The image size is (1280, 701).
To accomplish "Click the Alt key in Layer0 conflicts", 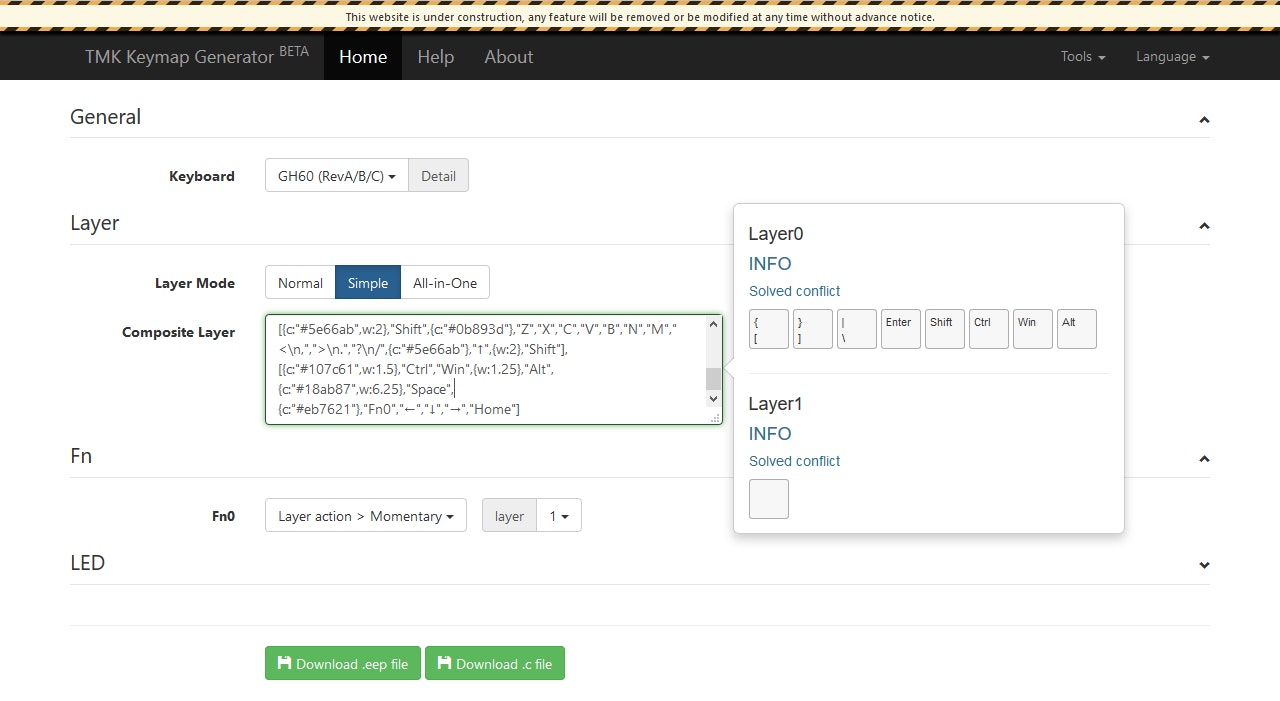I will pyautogui.click(x=1076, y=329).
